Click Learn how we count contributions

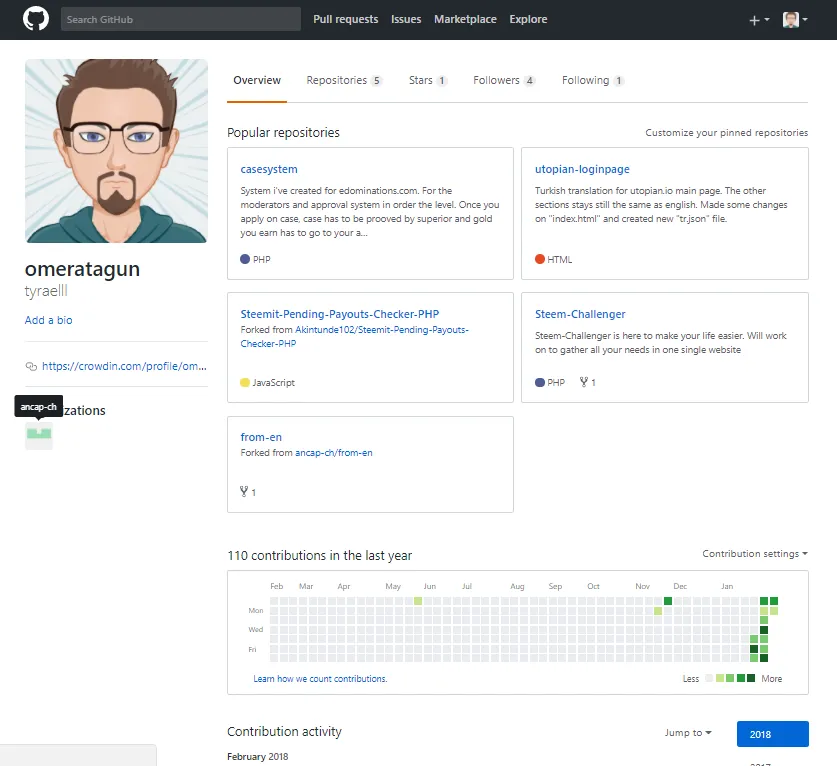tap(320, 678)
